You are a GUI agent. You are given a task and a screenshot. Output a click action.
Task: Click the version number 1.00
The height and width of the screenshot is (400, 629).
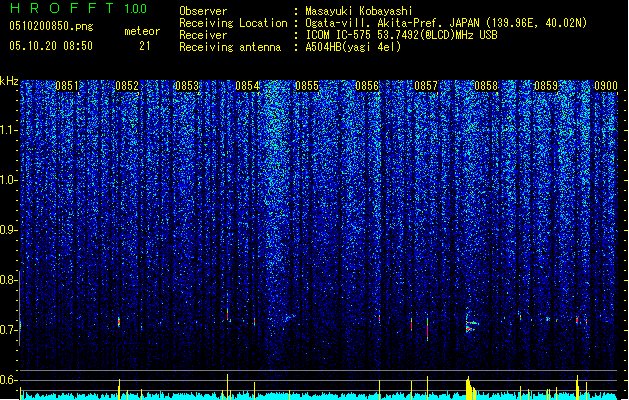click(x=135, y=8)
